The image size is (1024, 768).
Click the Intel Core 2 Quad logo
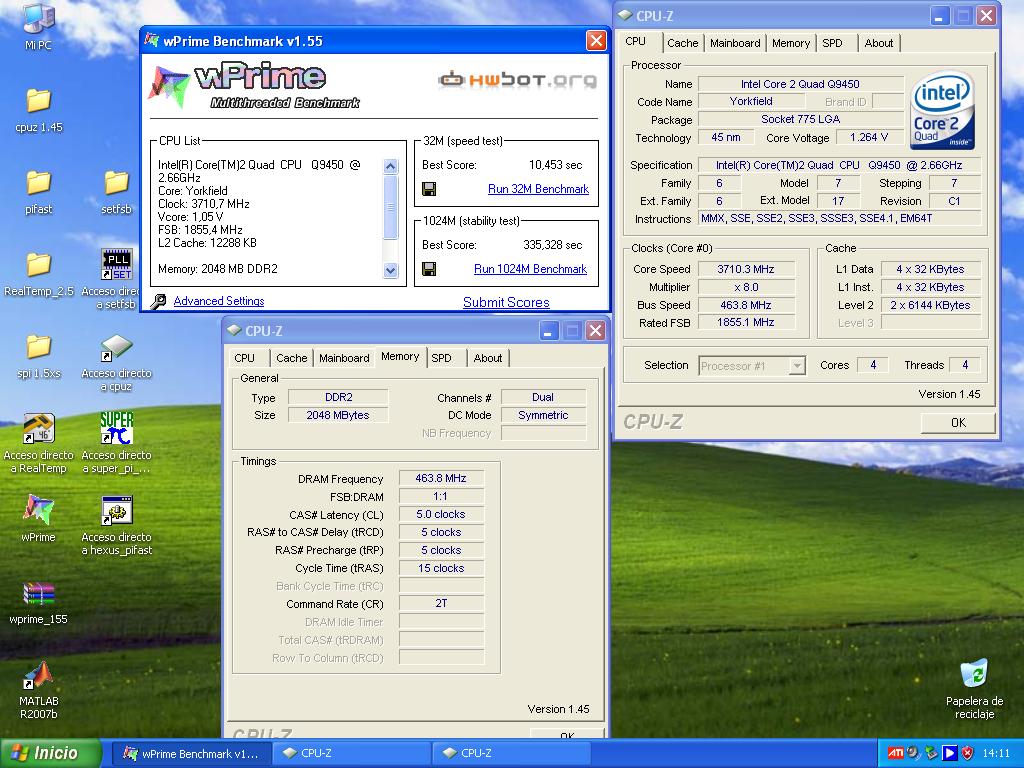click(x=941, y=110)
